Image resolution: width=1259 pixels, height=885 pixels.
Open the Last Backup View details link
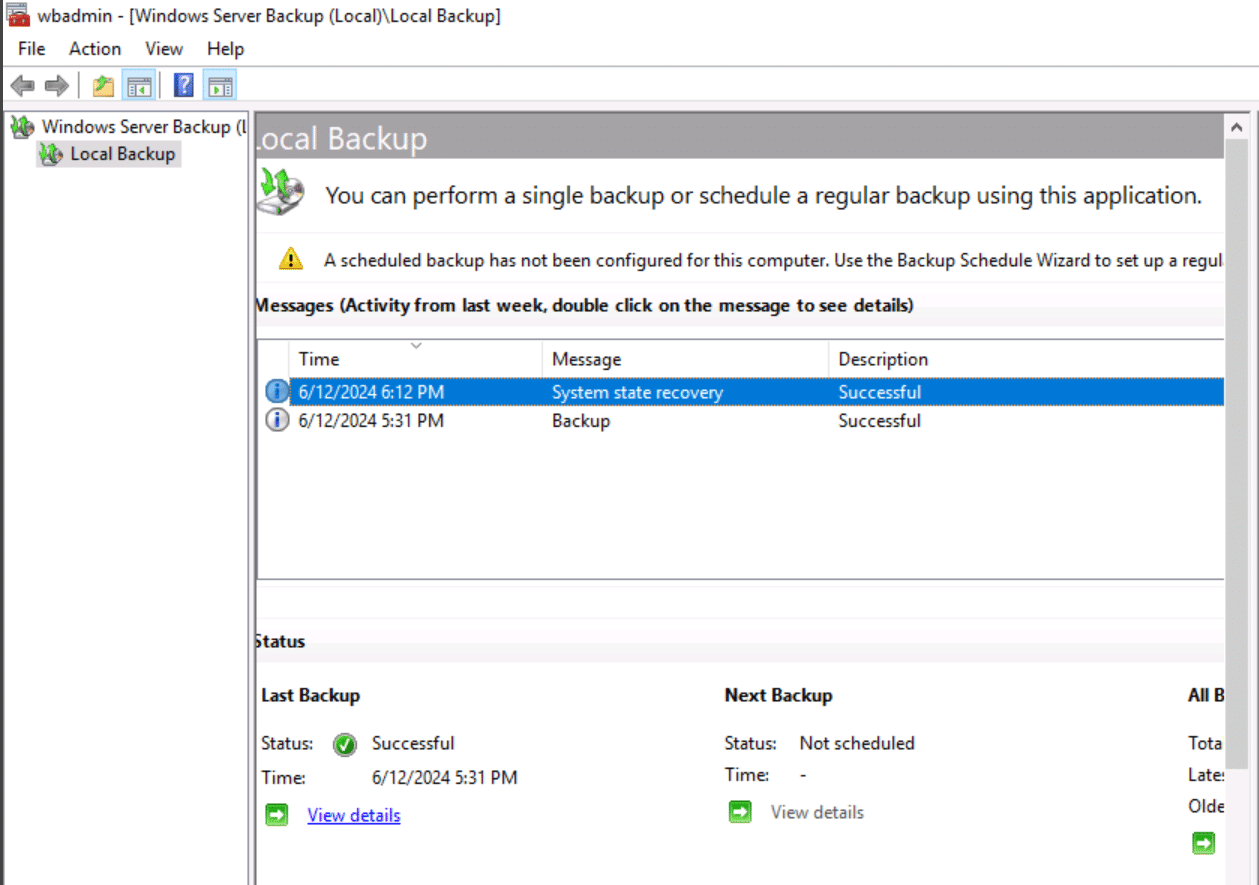(354, 815)
